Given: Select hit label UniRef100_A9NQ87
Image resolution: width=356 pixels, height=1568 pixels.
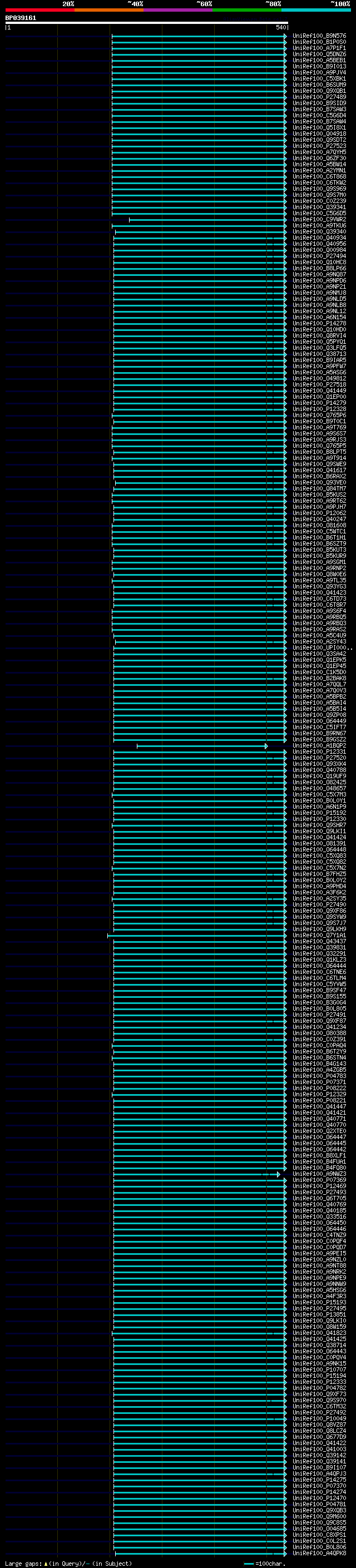Looking at the screenshot, I should tap(319, 275).
